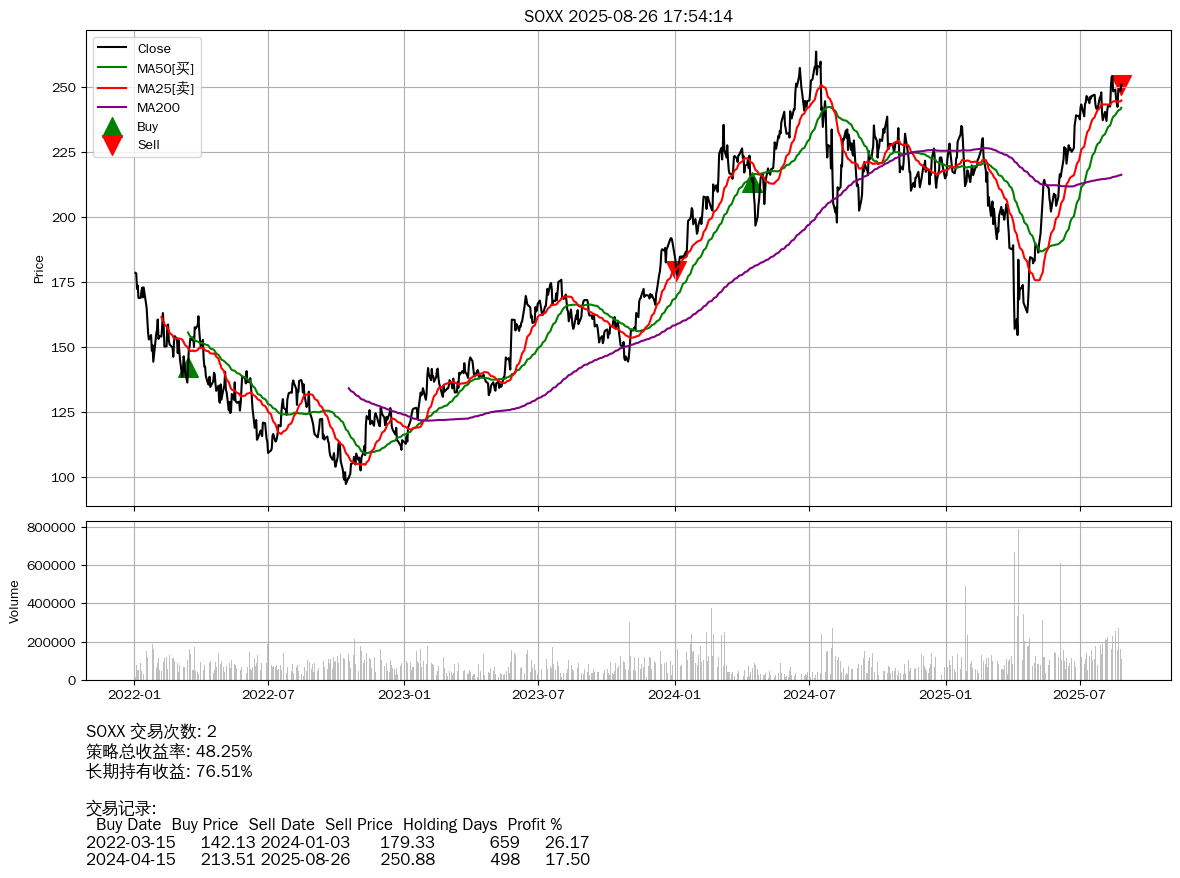Click the vertical Volume axis label
1180x878 pixels.
[x=14, y=601]
